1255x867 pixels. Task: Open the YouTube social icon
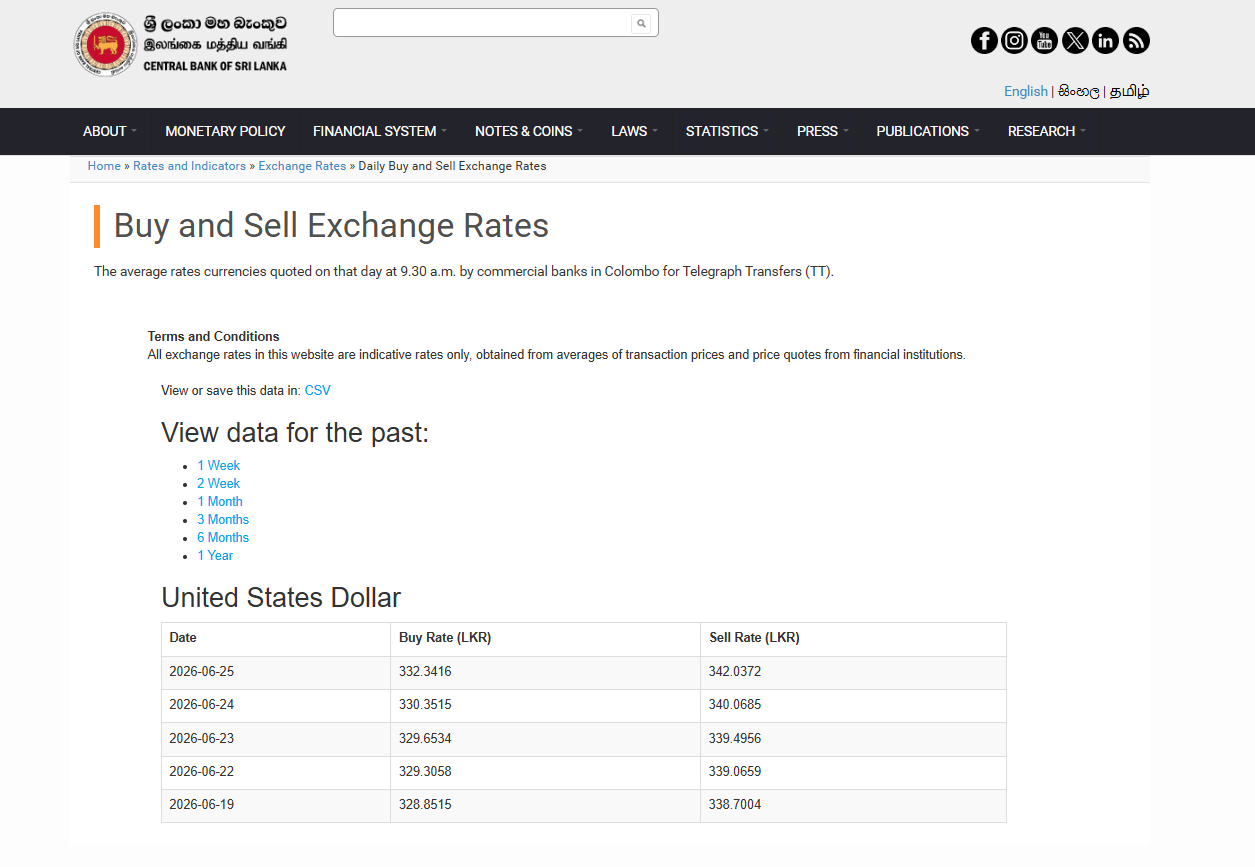[x=1045, y=40]
